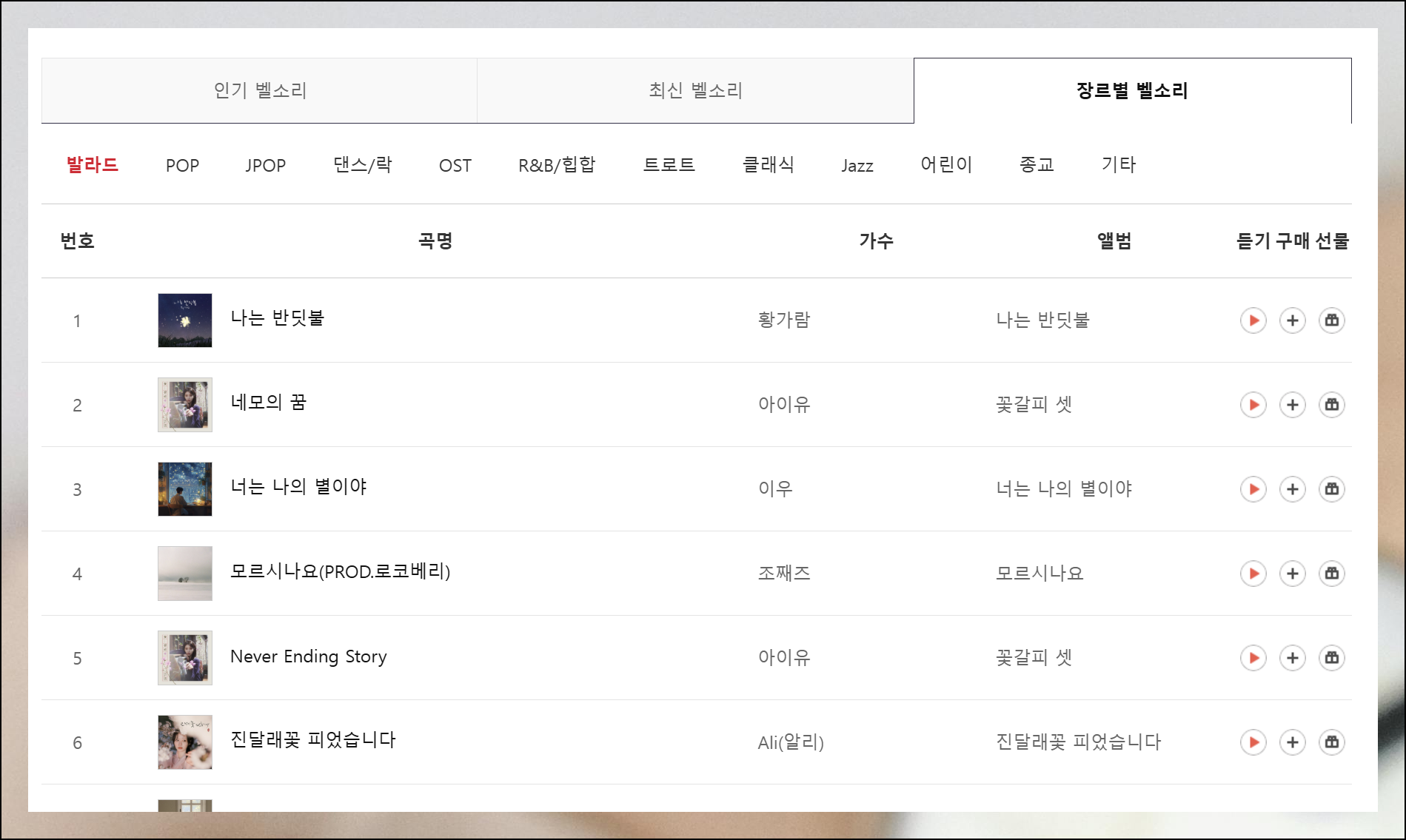Play the 모르시나요 ringtone preview
Viewport: 1406px width, 840px height.
click(1253, 574)
